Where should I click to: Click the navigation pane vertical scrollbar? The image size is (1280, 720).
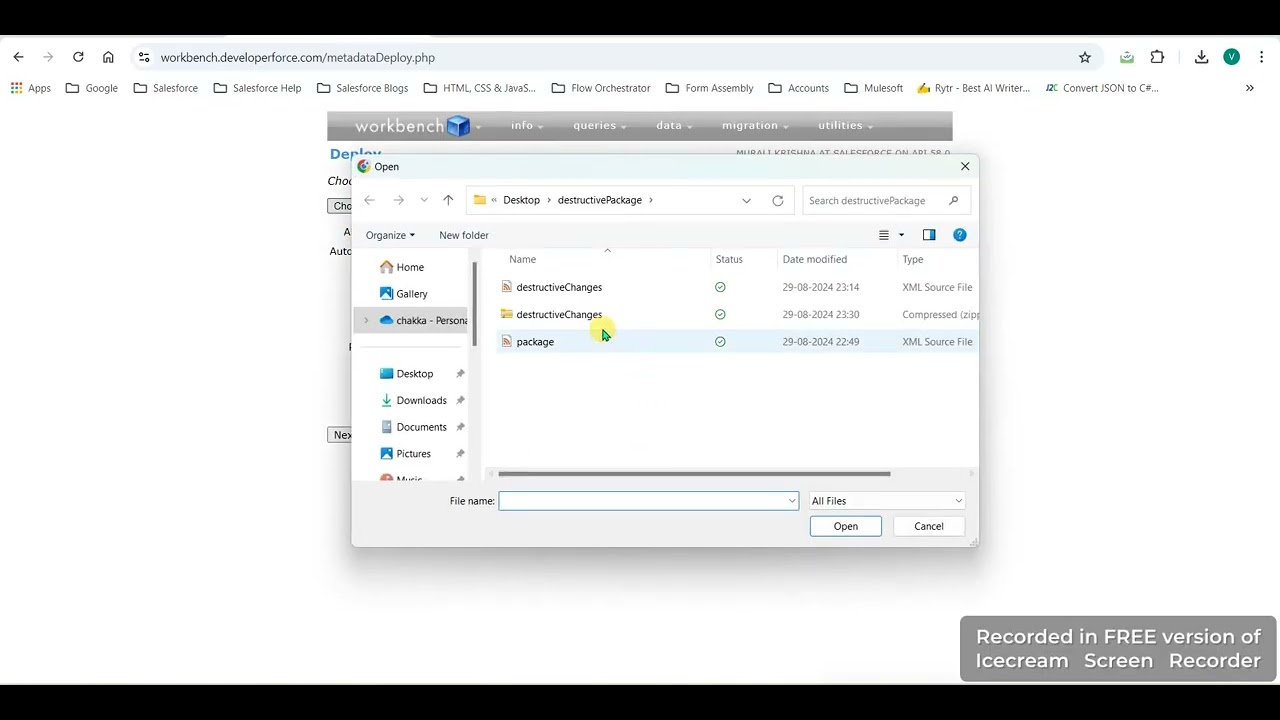click(x=475, y=305)
